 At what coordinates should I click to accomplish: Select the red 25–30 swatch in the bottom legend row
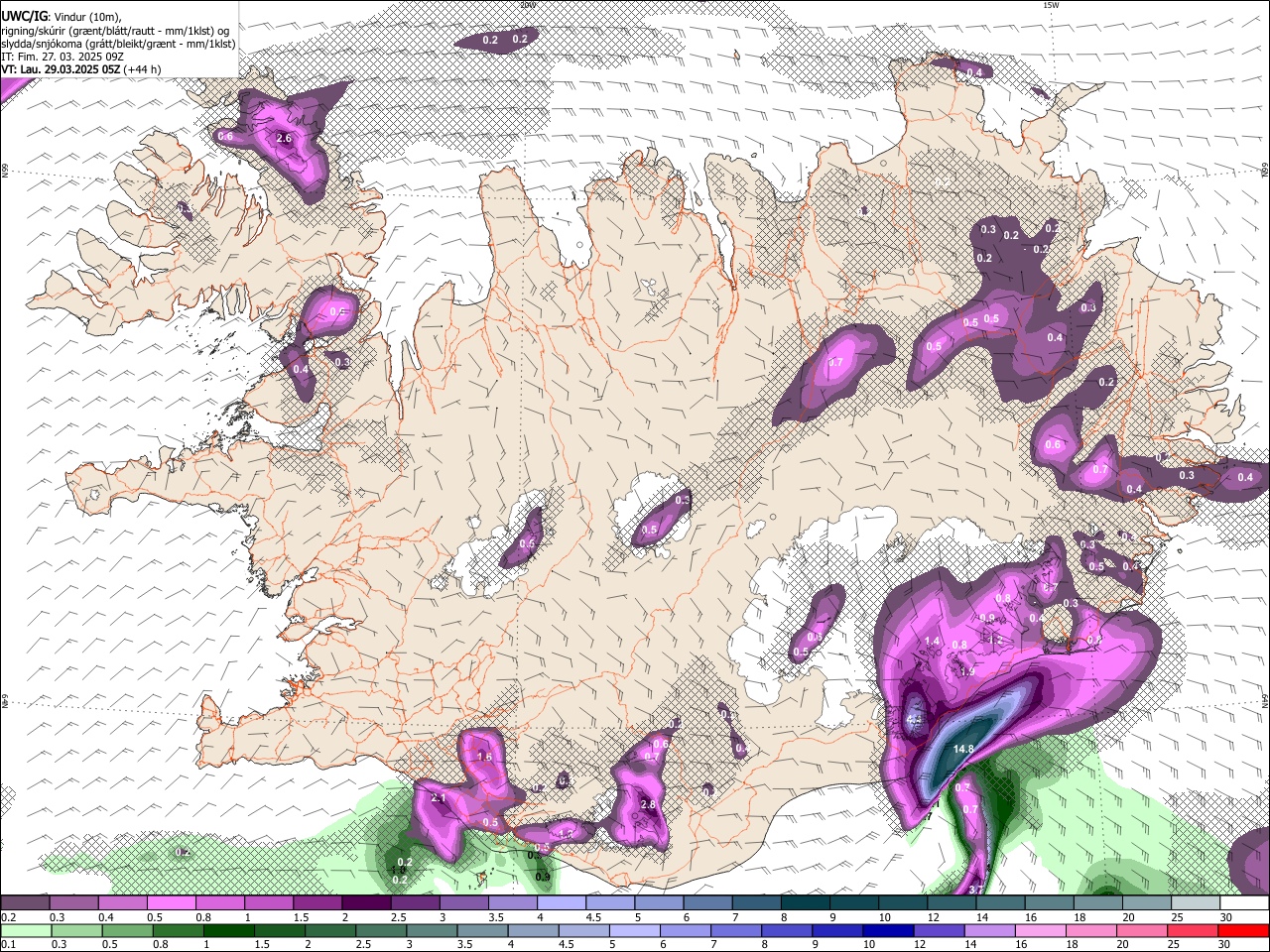pyautogui.click(x=1194, y=930)
